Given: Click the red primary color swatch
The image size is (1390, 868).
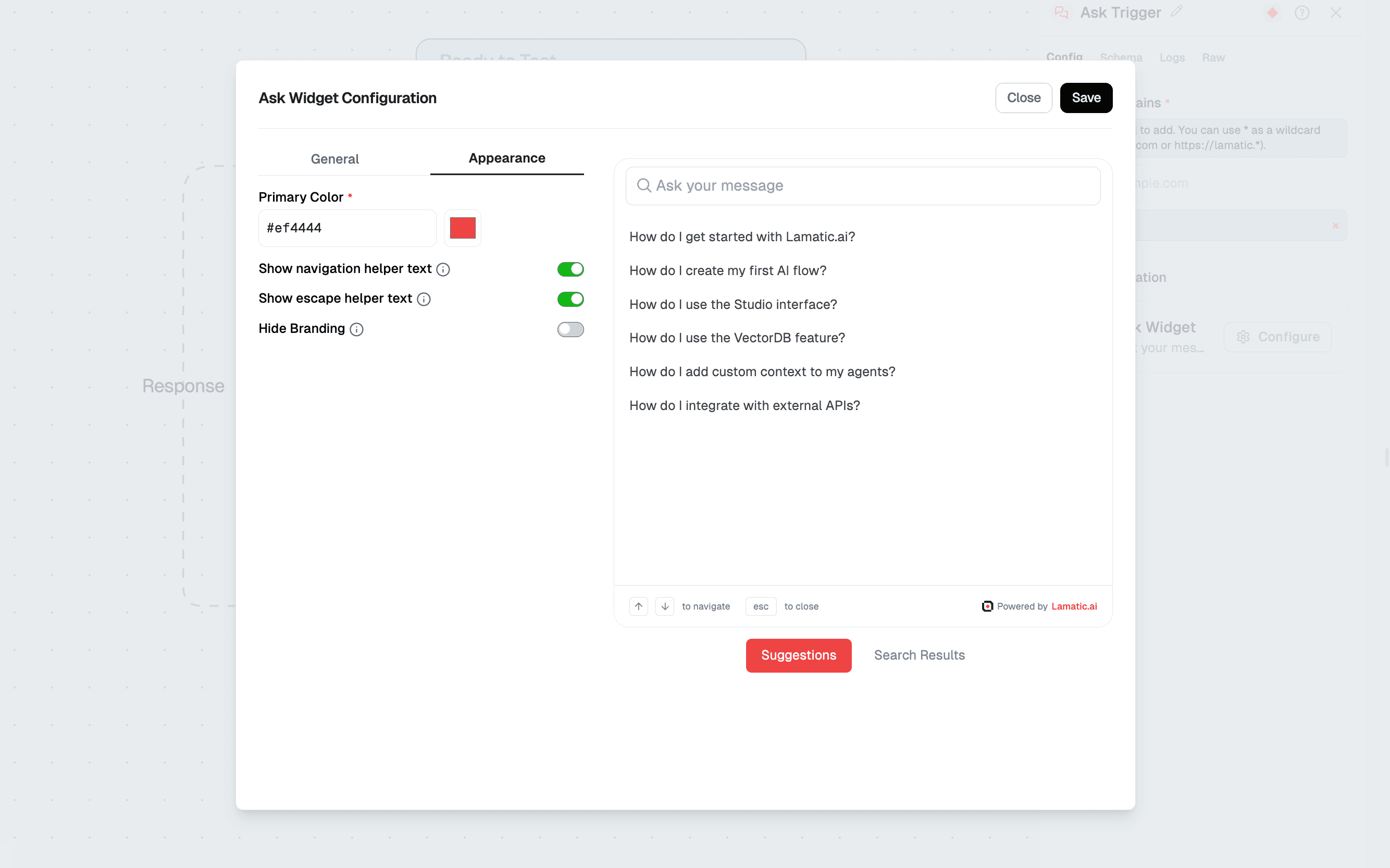Looking at the screenshot, I should click(x=463, y=228).
